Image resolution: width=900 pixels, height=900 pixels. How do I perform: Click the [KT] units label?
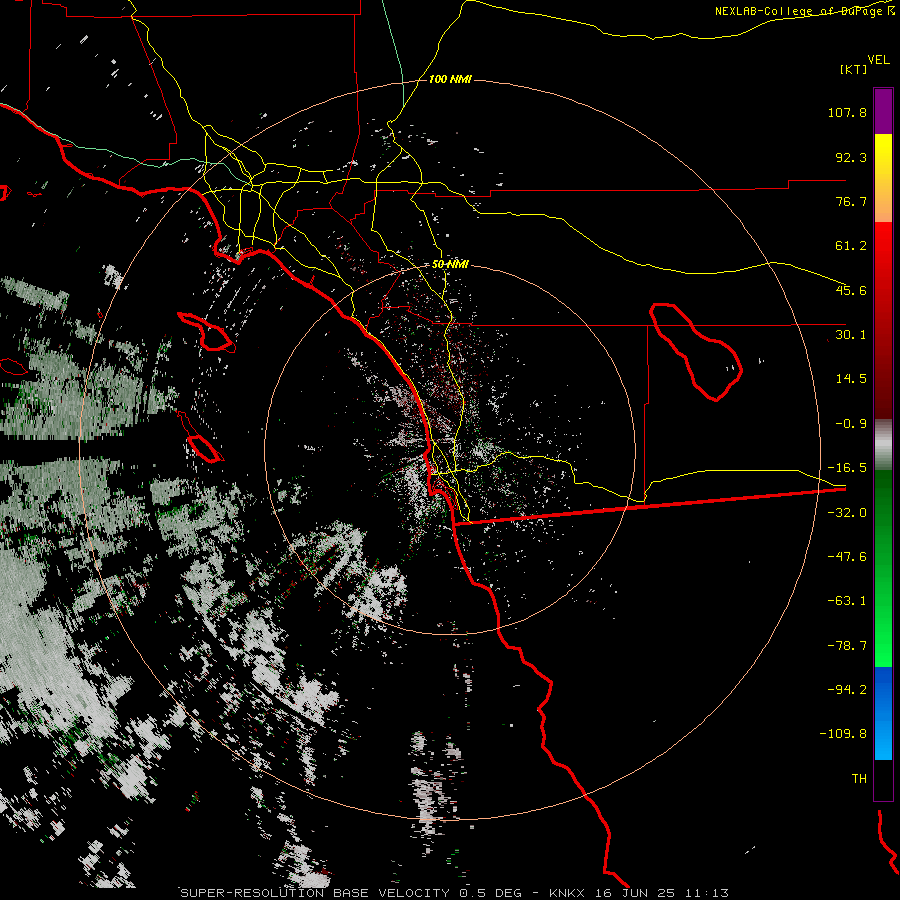[x=854, y=69]
